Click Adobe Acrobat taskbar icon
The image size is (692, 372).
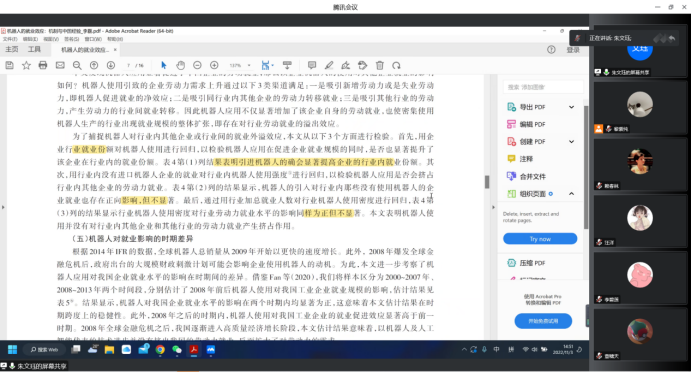click(x=194, y=349)
